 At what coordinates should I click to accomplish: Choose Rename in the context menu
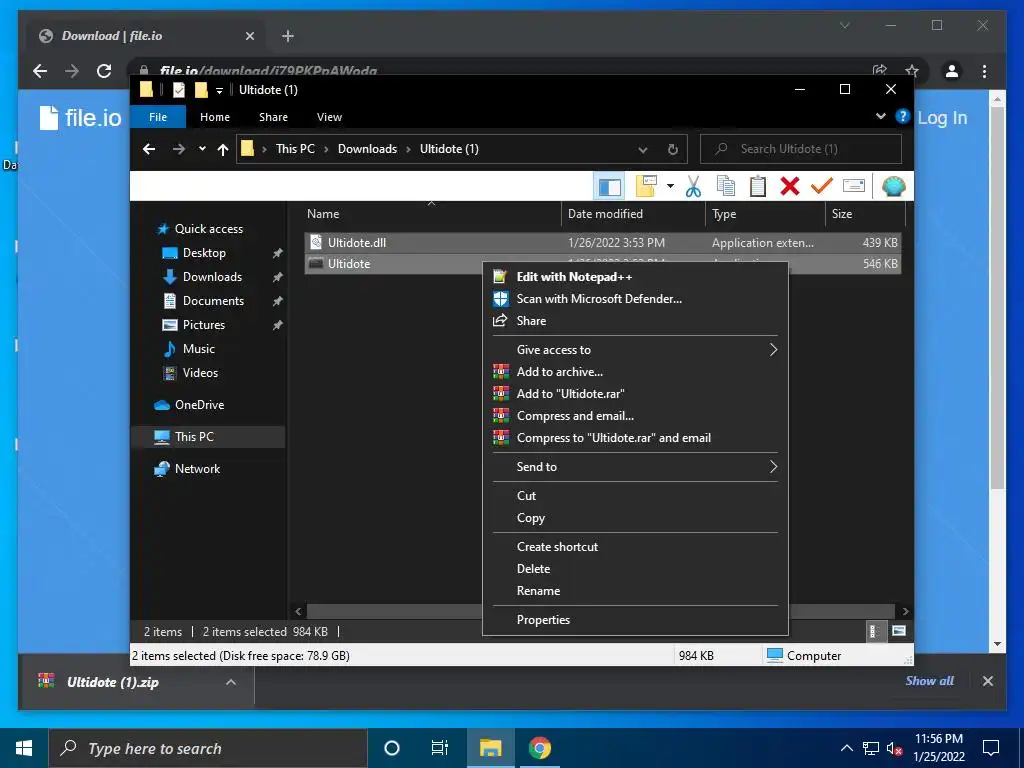[635, 591]
